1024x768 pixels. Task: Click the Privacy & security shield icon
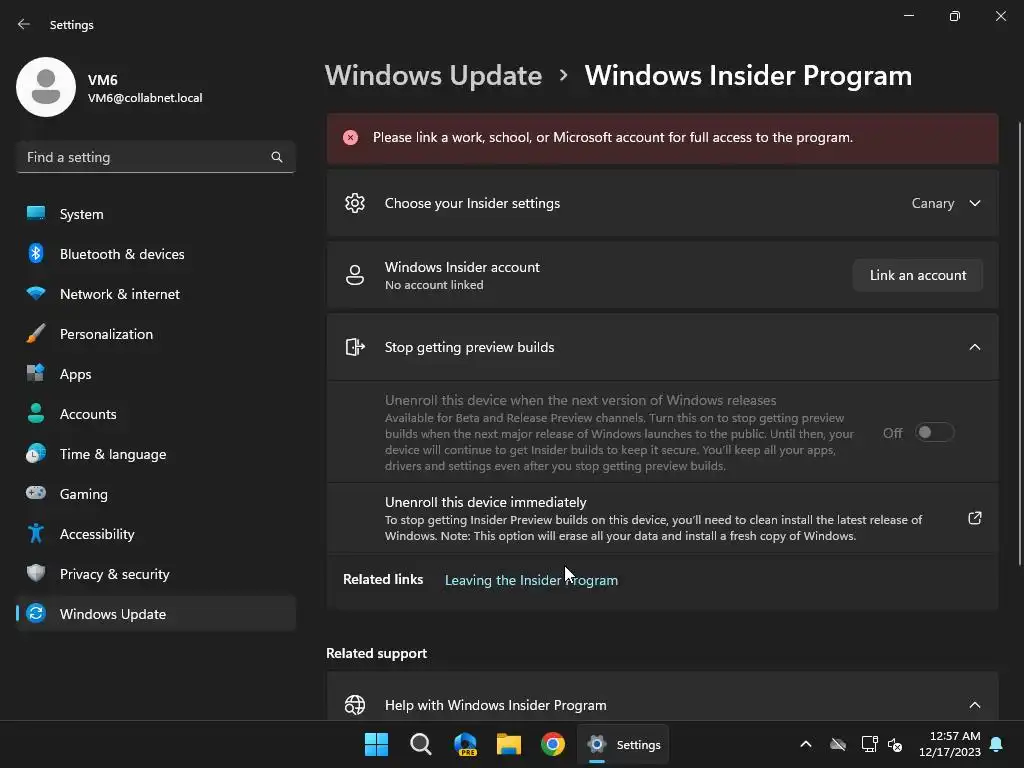coord(36,573)
